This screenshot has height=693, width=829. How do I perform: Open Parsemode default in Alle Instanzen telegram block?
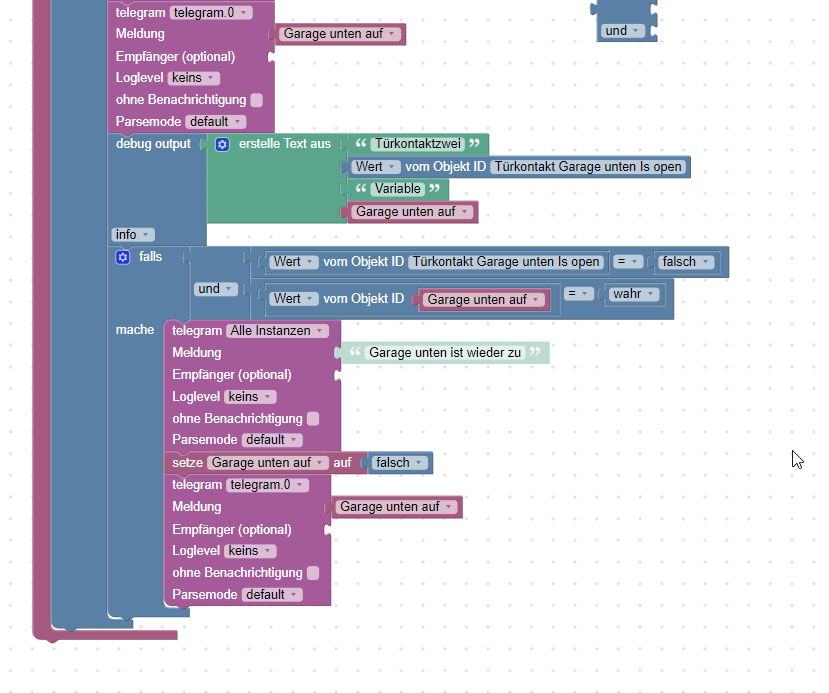[x=272, y=440]
